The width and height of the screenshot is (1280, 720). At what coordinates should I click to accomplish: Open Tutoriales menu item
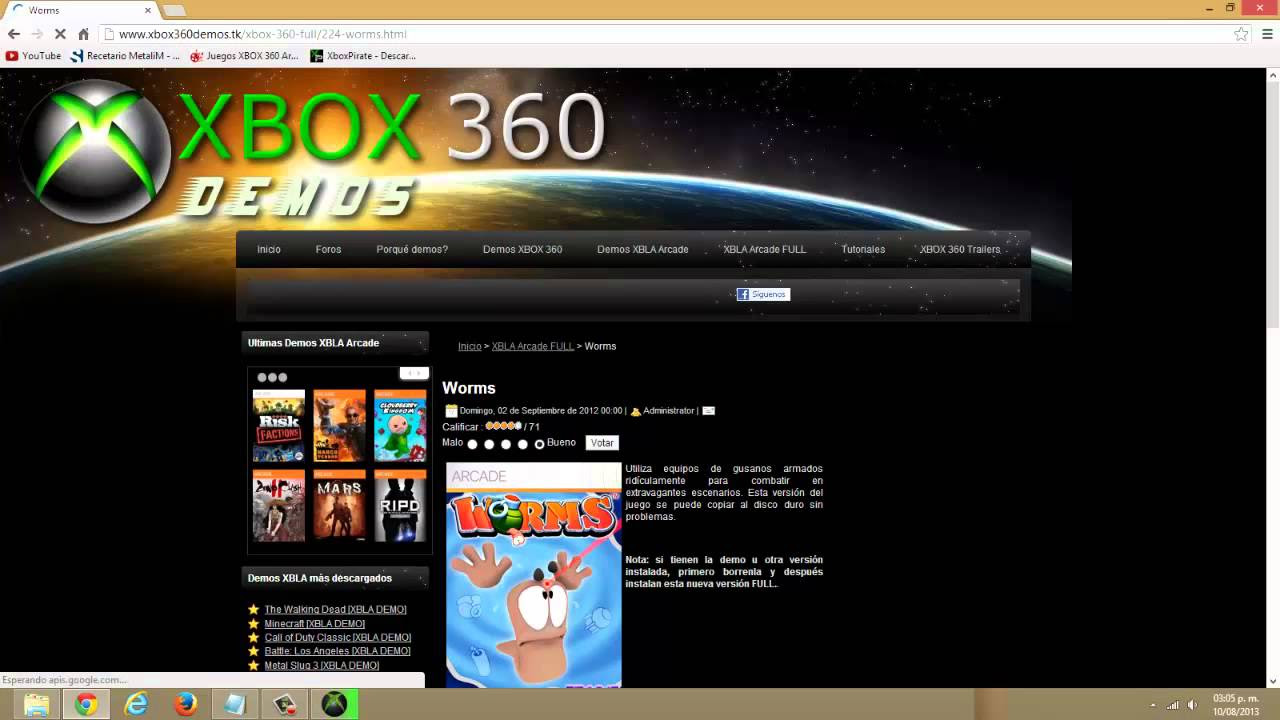pyautogui.click(x=863, y=249)
